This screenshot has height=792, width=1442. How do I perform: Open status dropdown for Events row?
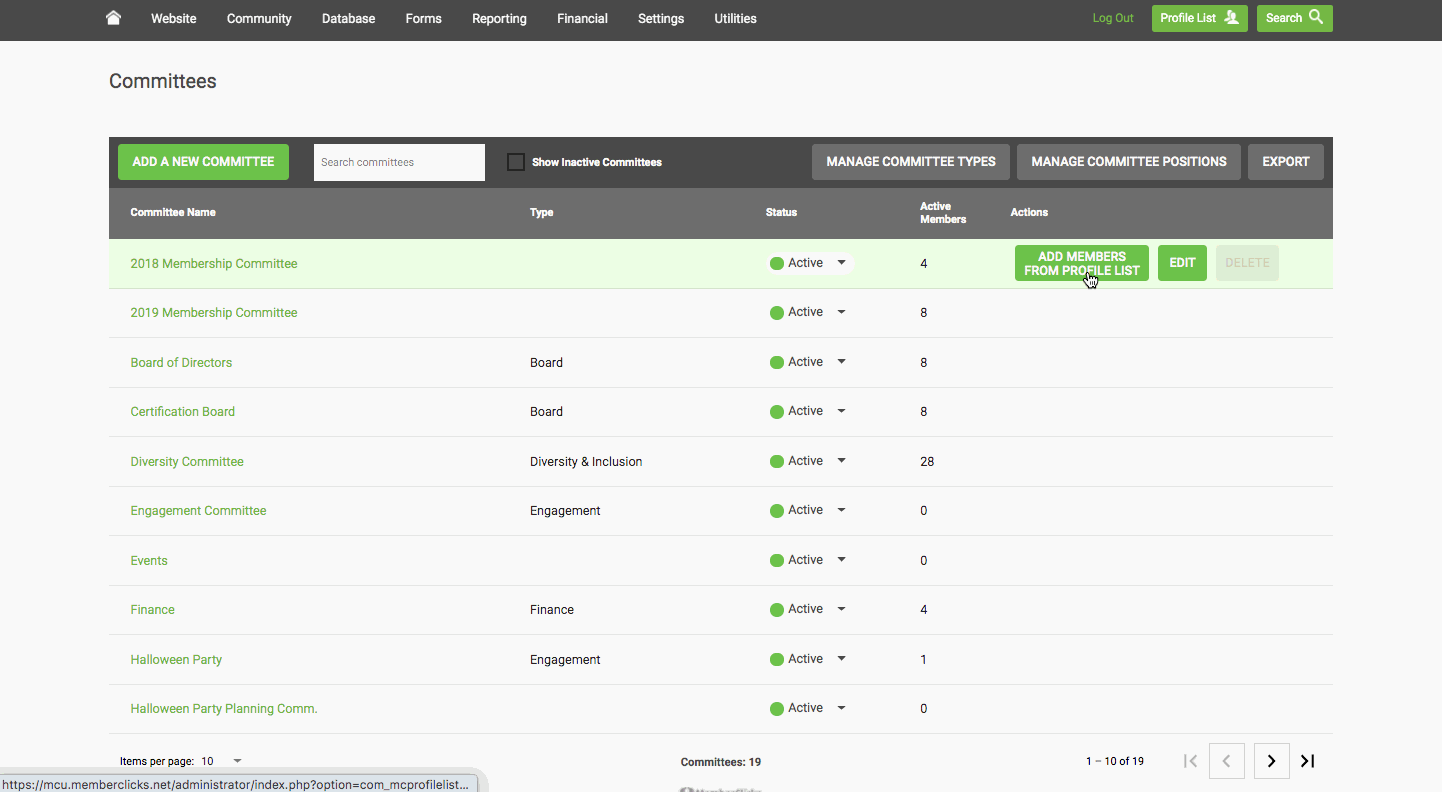pos(841,560)
